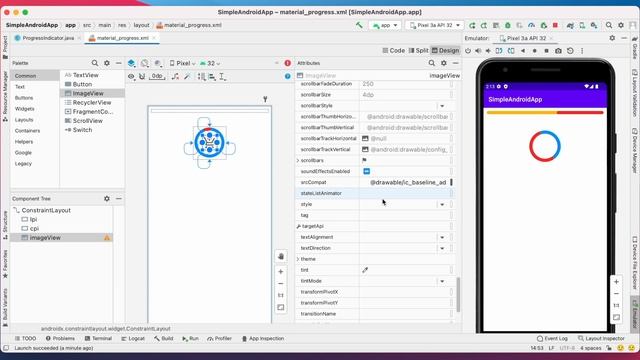Click the linear progress bar in emulator
The width and height of the screenshot is (640, 360).
click(545, 113)
